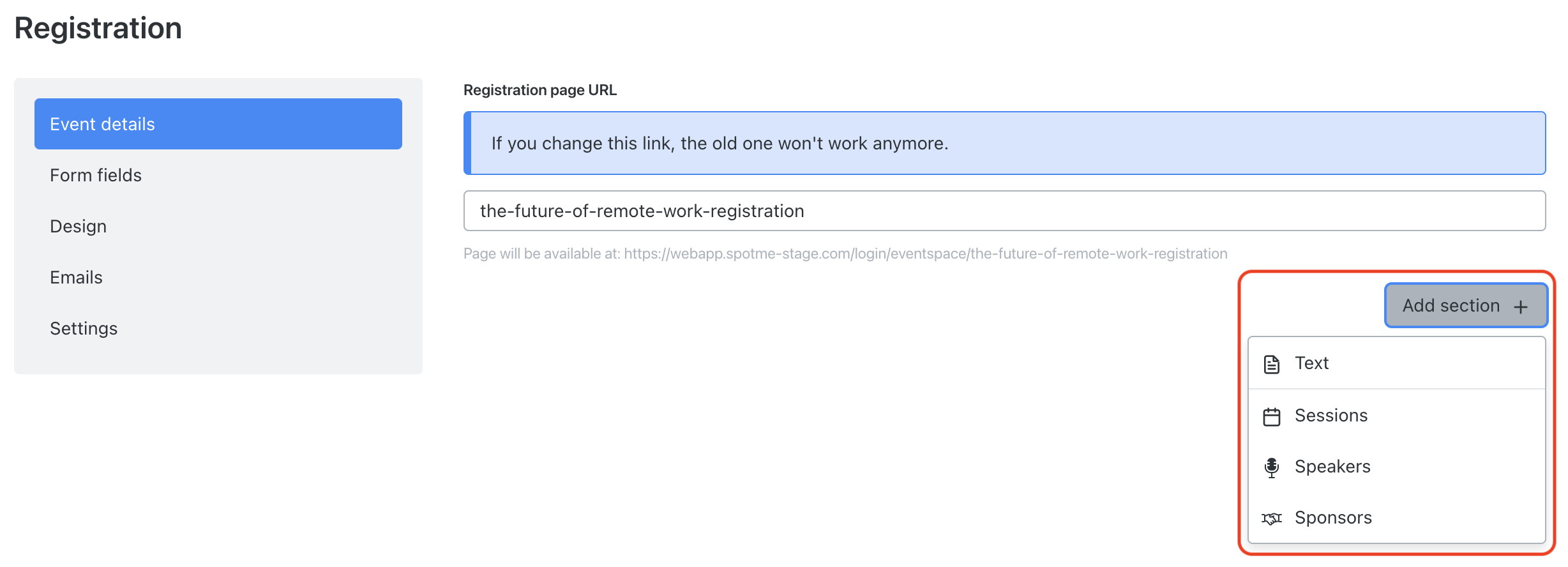The width and height of the screenshot is (1568, 567).
Task: Click the plus icon on Add section
Action: 1521,306
